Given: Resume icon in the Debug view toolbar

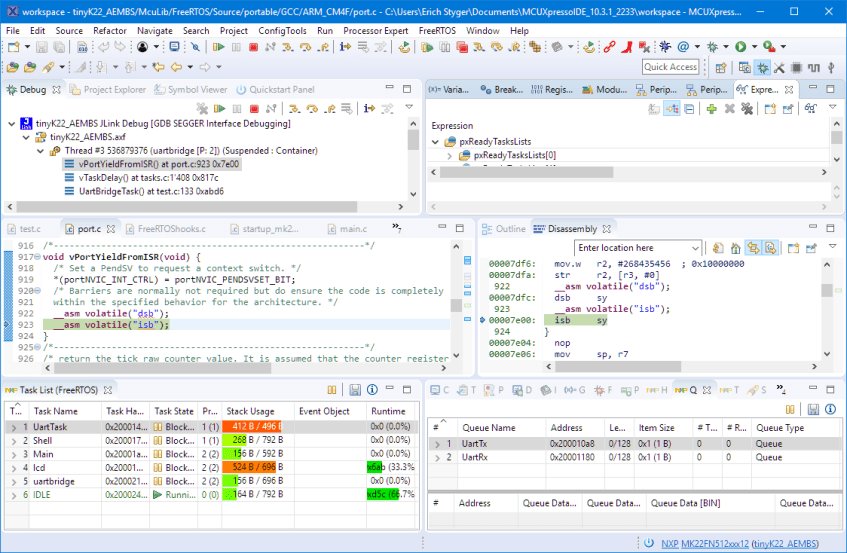Looking at the screenshot, I should point(219,109).
